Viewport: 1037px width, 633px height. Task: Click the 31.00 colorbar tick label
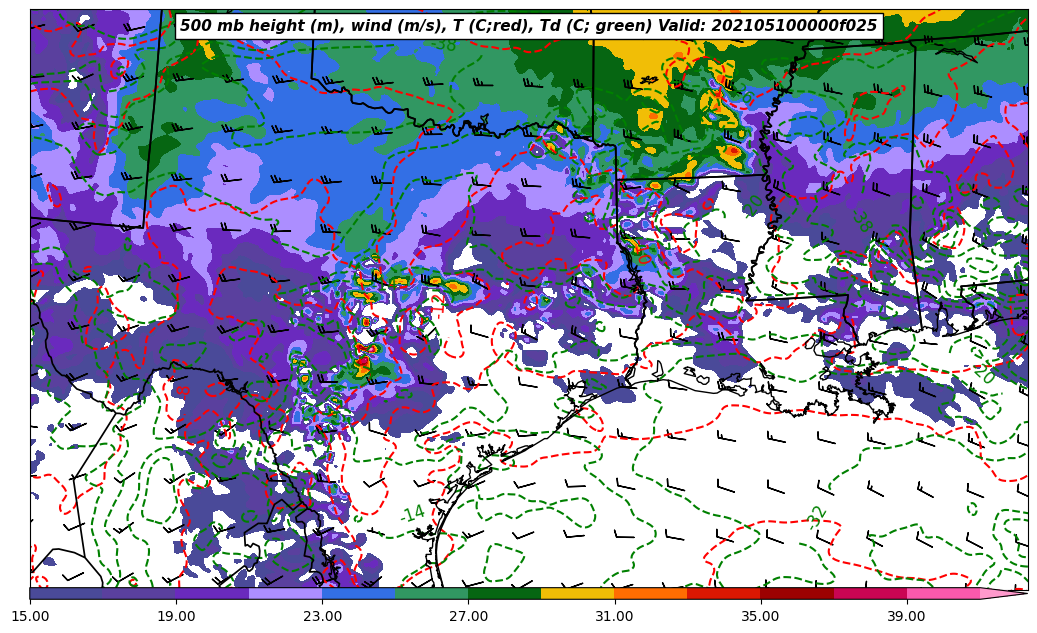point(614,617)
